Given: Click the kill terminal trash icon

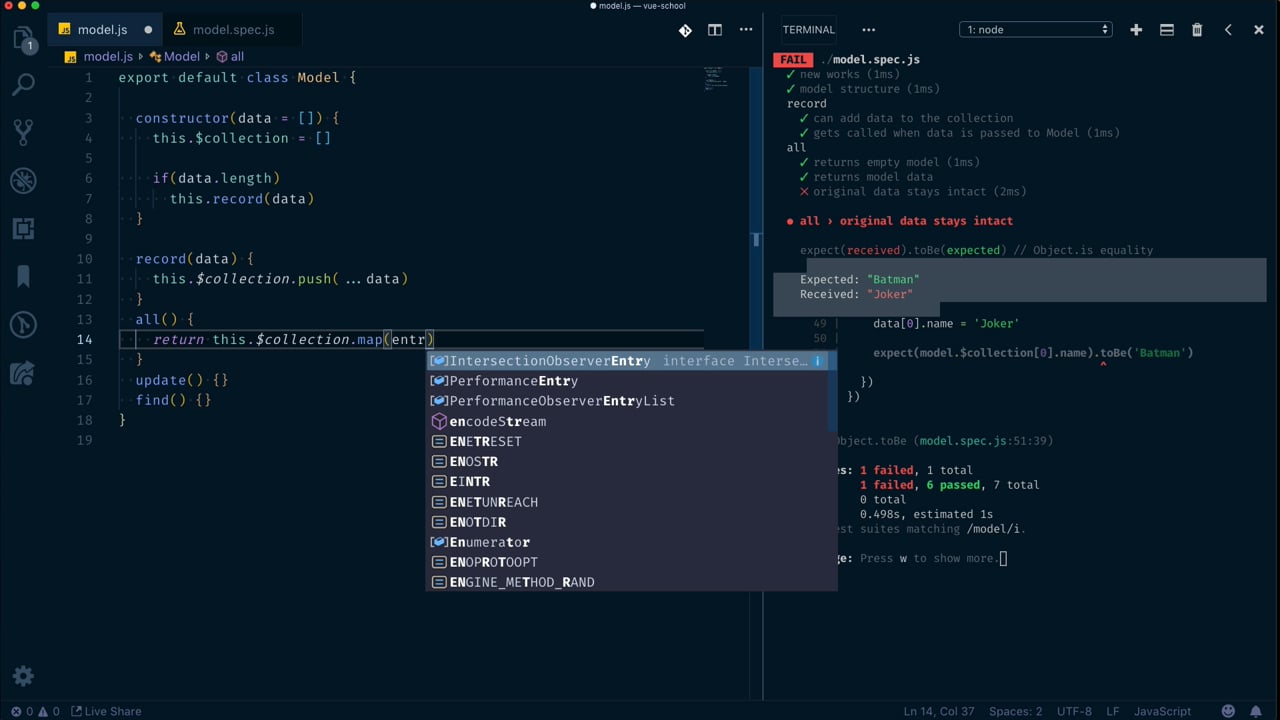Looking at the screenshot, I should coord(1197,30).
